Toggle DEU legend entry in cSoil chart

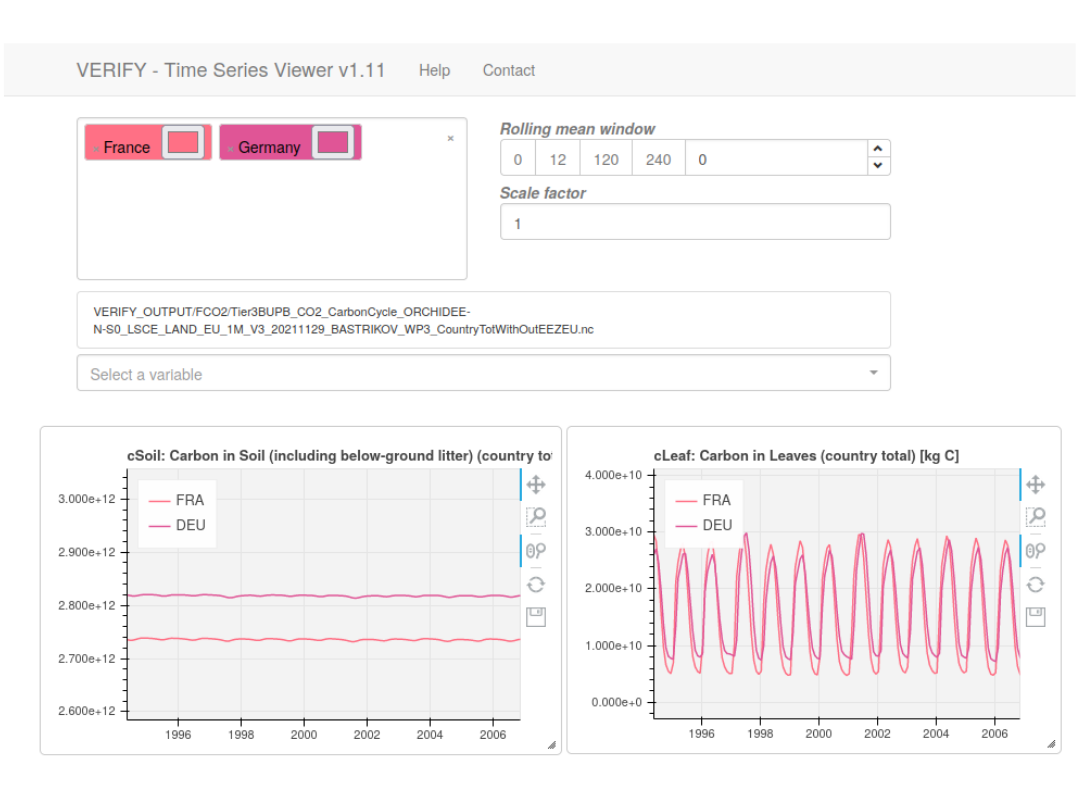coord(177,526)
